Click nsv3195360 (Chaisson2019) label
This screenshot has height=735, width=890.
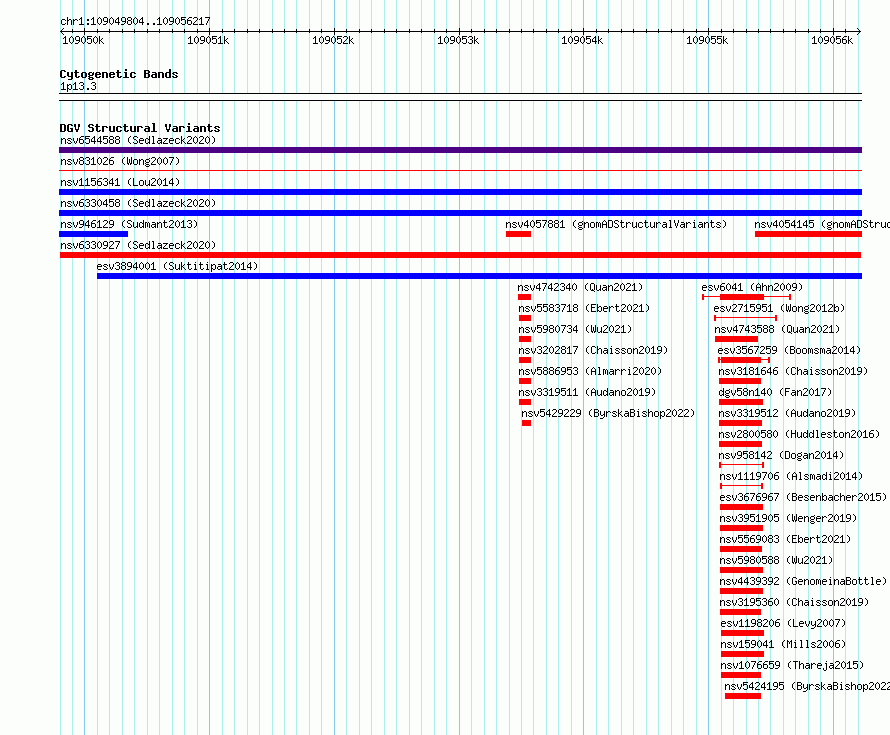795,602
